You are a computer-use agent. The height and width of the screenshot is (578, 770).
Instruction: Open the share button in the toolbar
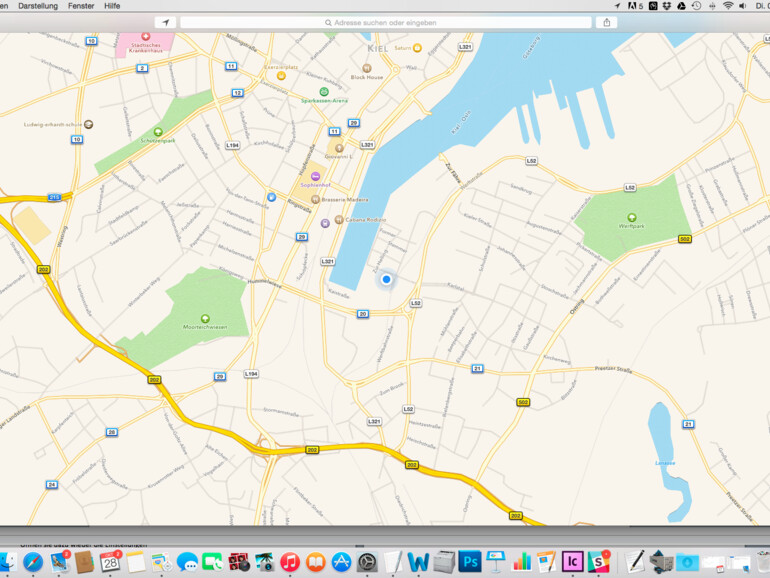click(x=606, y=22)
